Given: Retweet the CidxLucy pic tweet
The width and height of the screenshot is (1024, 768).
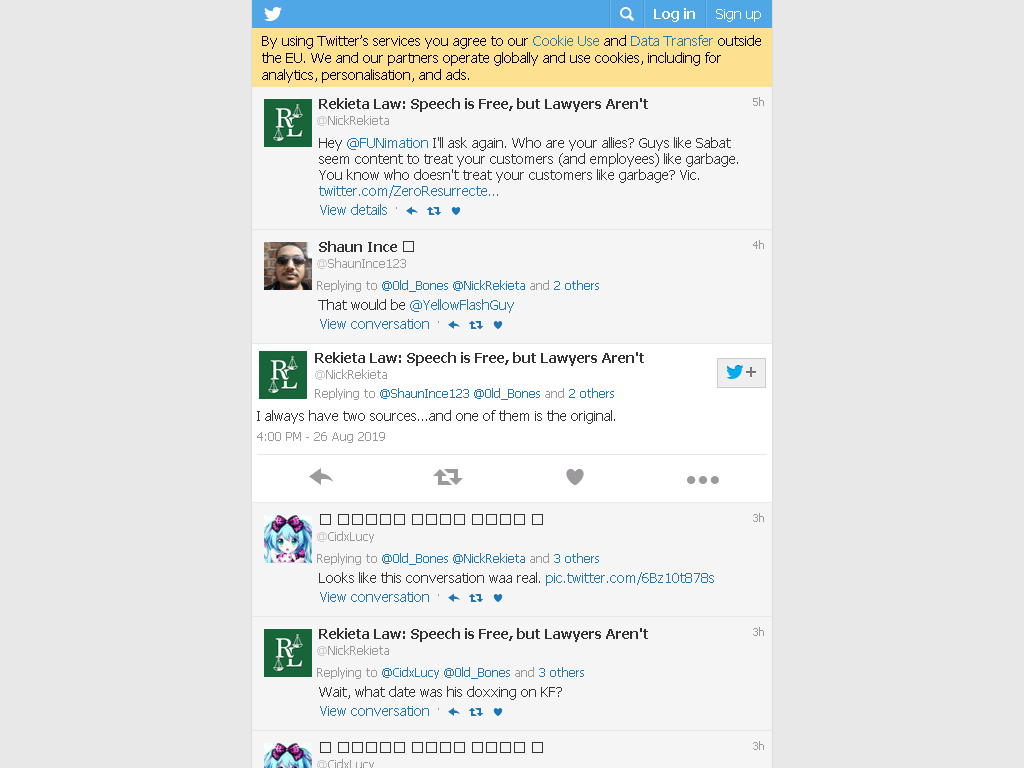Looking at the screenshot, I should click(476, 598).
